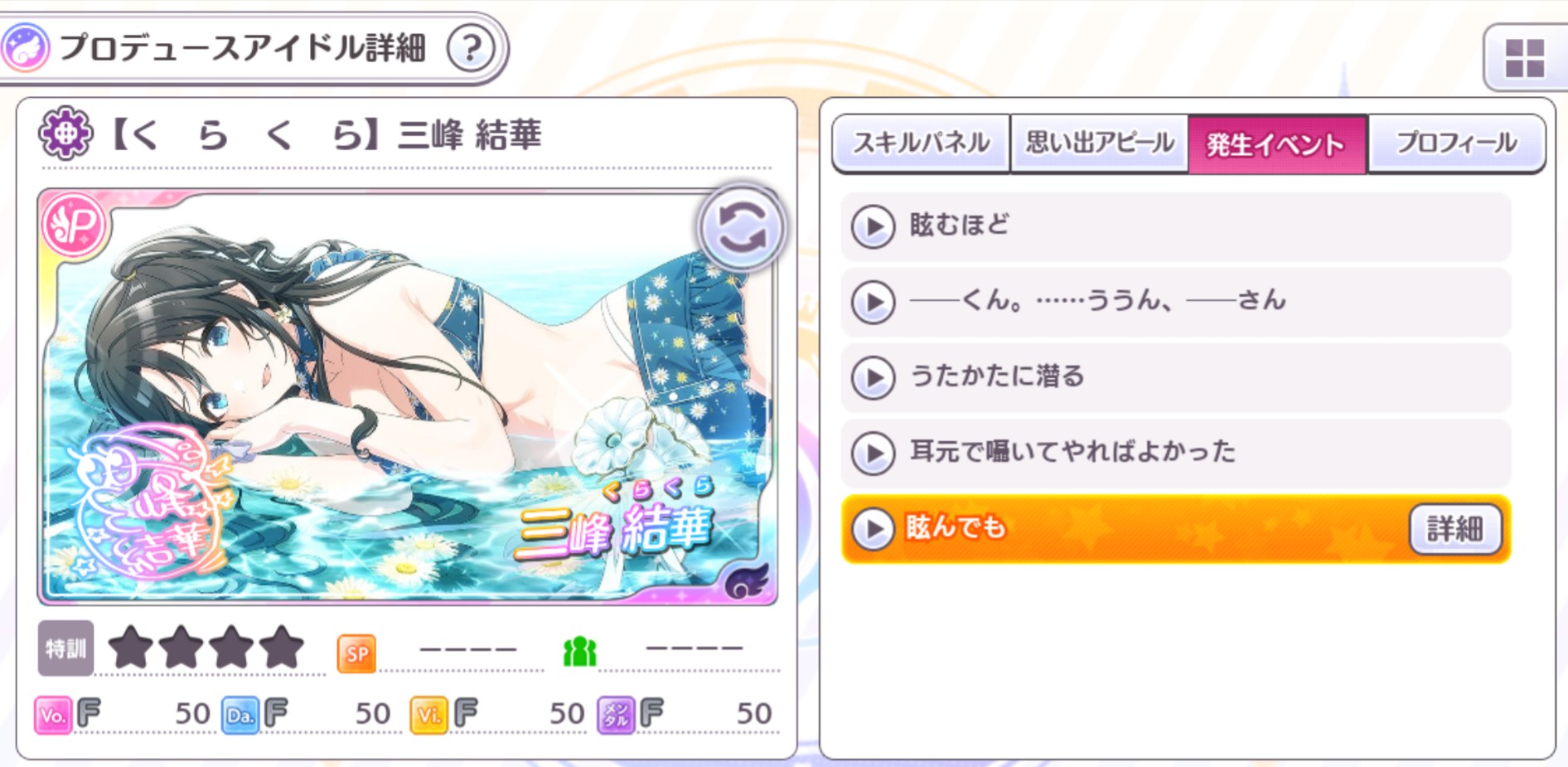The height and width of the screenshot is (767, 1568).
Task: Click the pink P badge icon
Action: [75, 226]
